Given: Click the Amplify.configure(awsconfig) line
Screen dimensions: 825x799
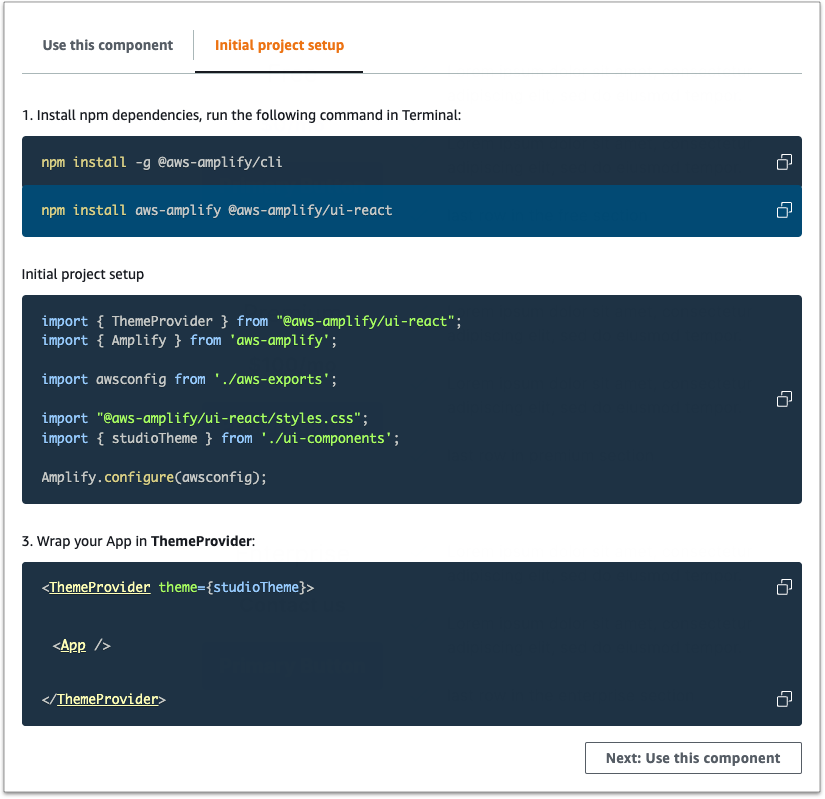Looking at the screenshot, I should [154, 477].
